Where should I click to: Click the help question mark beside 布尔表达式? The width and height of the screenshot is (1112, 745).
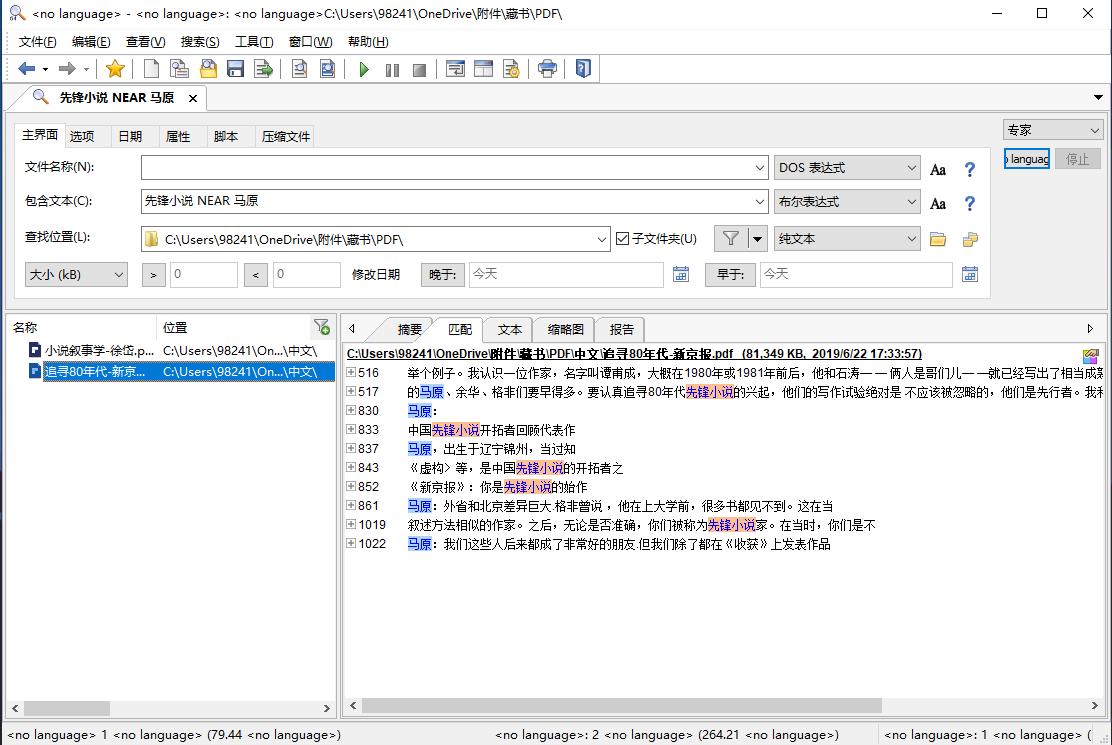[969, 203]
